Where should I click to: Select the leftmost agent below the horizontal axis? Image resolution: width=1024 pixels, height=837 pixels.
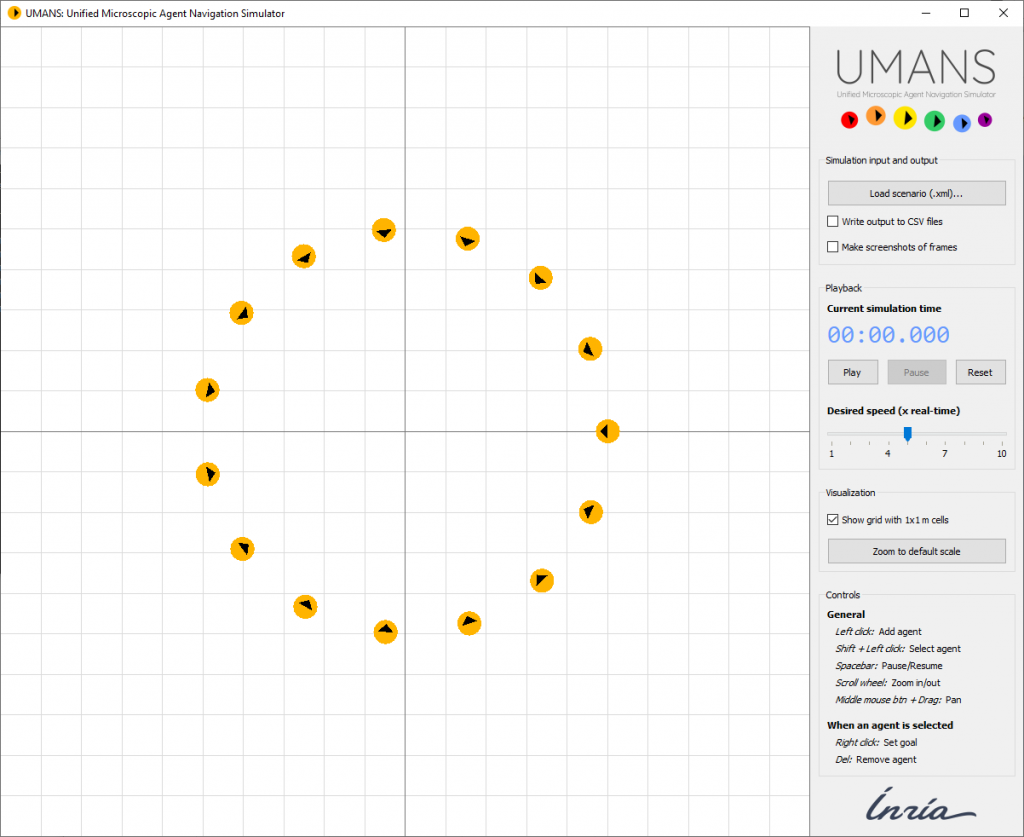[208, 474]
